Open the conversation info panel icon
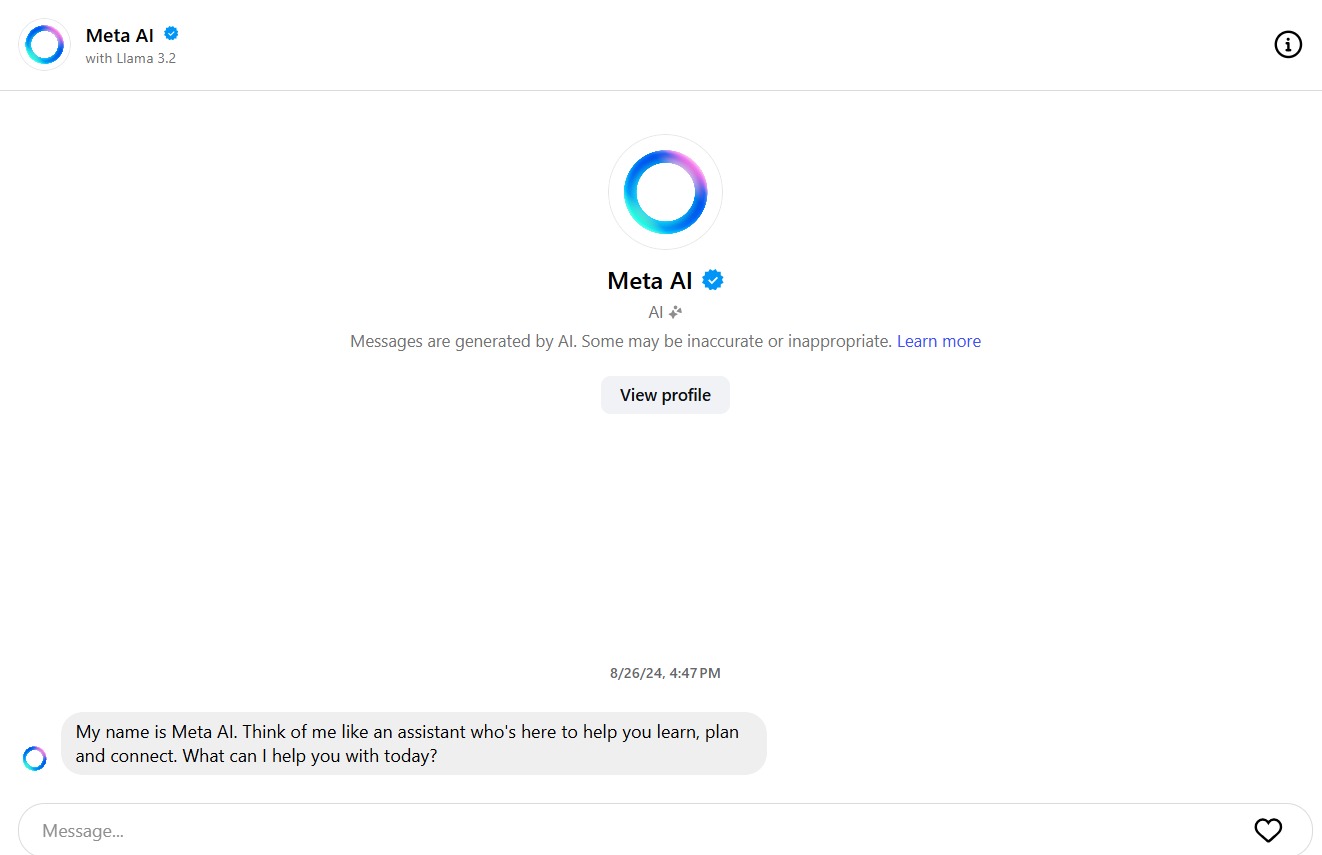Image resolution: width=1322 pixels, height=855 pixels. point(1288,44)
